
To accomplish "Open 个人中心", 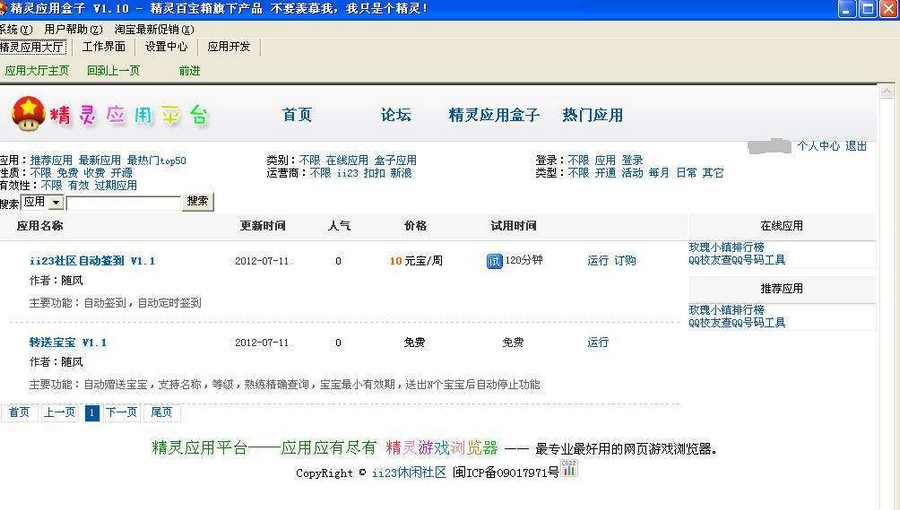I will 818,146.
